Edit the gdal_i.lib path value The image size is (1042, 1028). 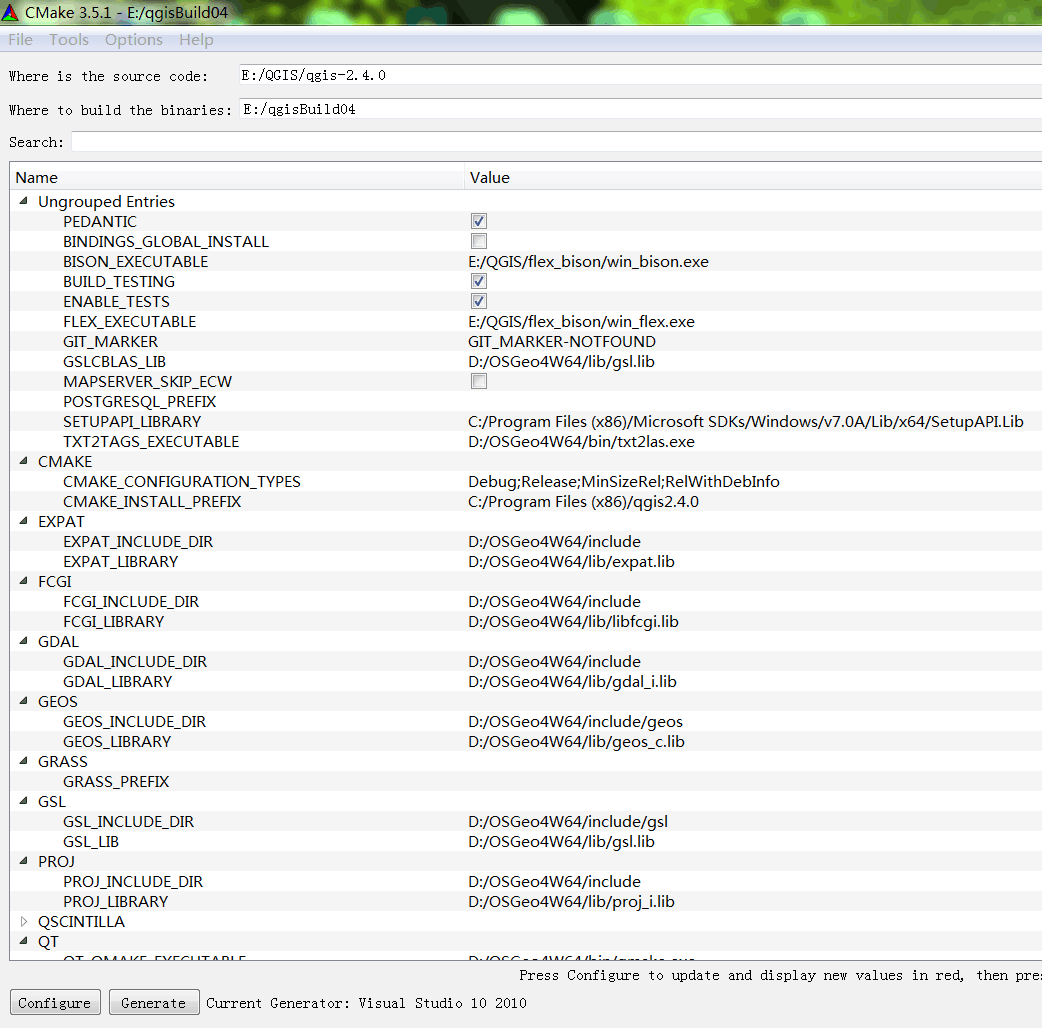(x=572, y=682)
